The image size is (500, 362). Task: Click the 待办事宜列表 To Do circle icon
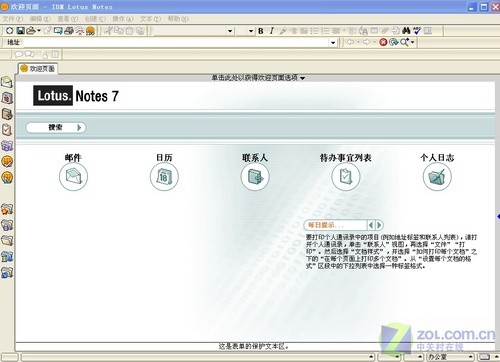coord(346,177)
